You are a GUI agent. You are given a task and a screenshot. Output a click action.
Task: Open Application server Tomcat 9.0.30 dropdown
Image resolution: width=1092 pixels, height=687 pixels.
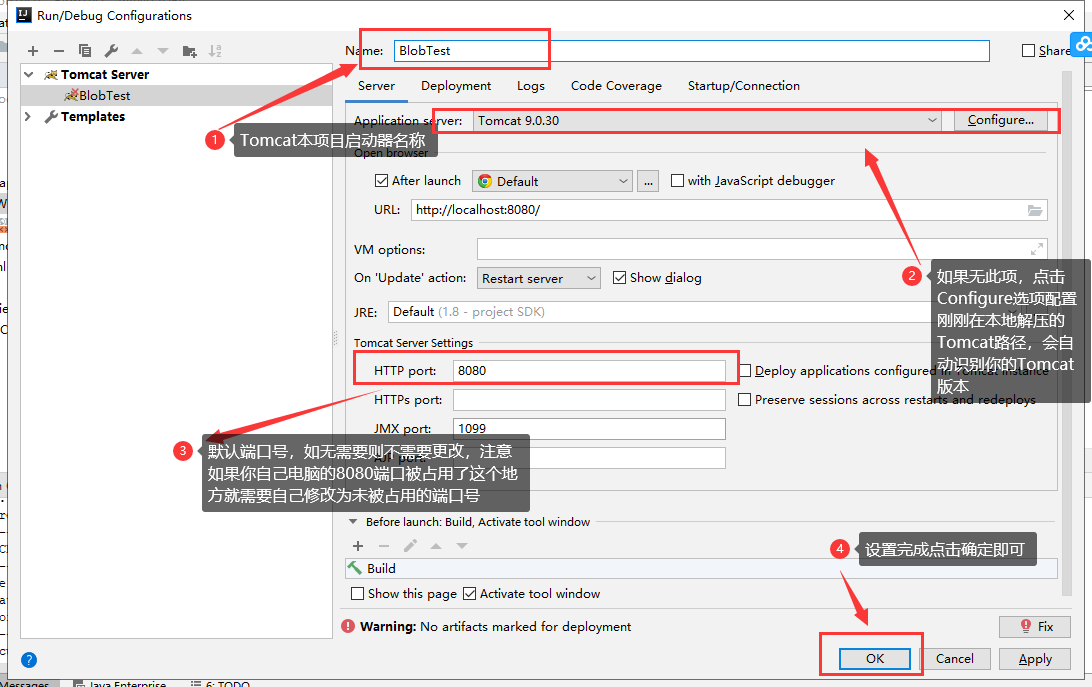[x=707, y=121]
